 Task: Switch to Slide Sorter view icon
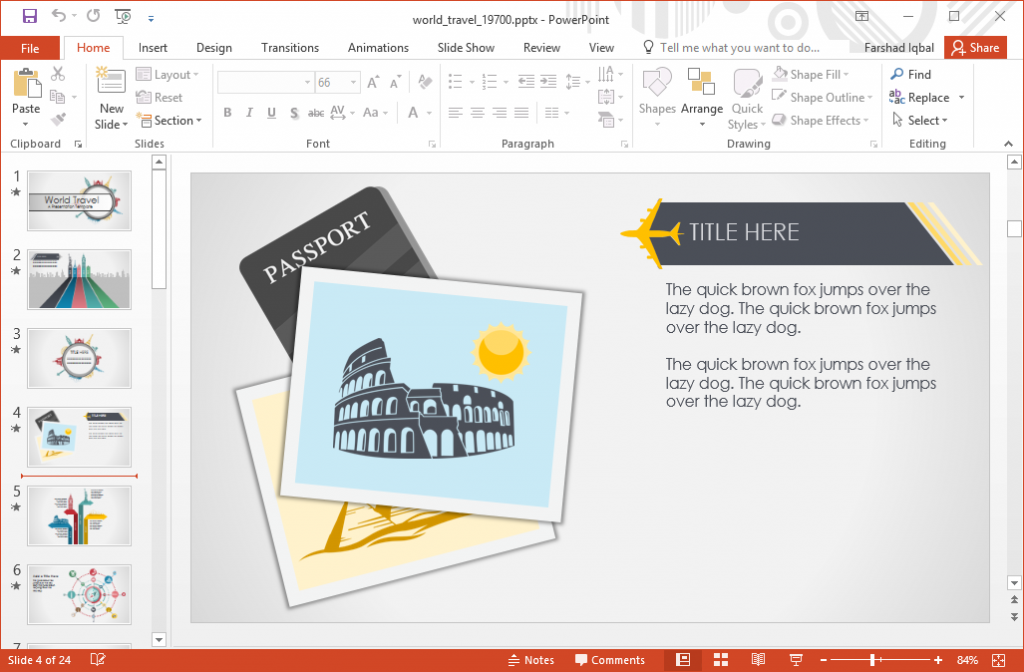point(721,659)
